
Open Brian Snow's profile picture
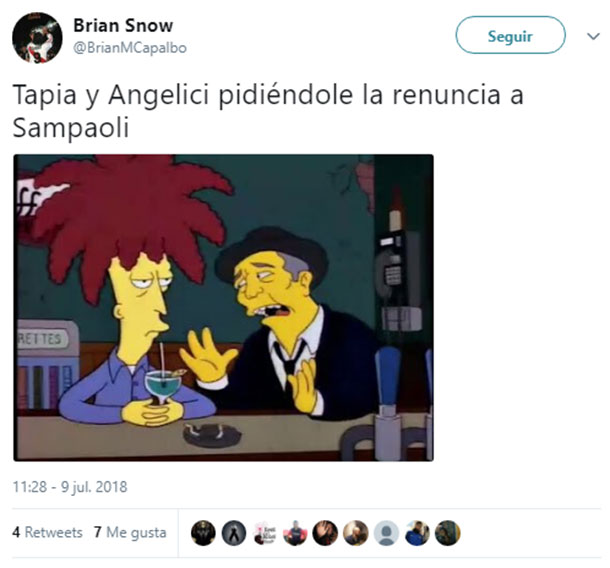click(37, 37)
